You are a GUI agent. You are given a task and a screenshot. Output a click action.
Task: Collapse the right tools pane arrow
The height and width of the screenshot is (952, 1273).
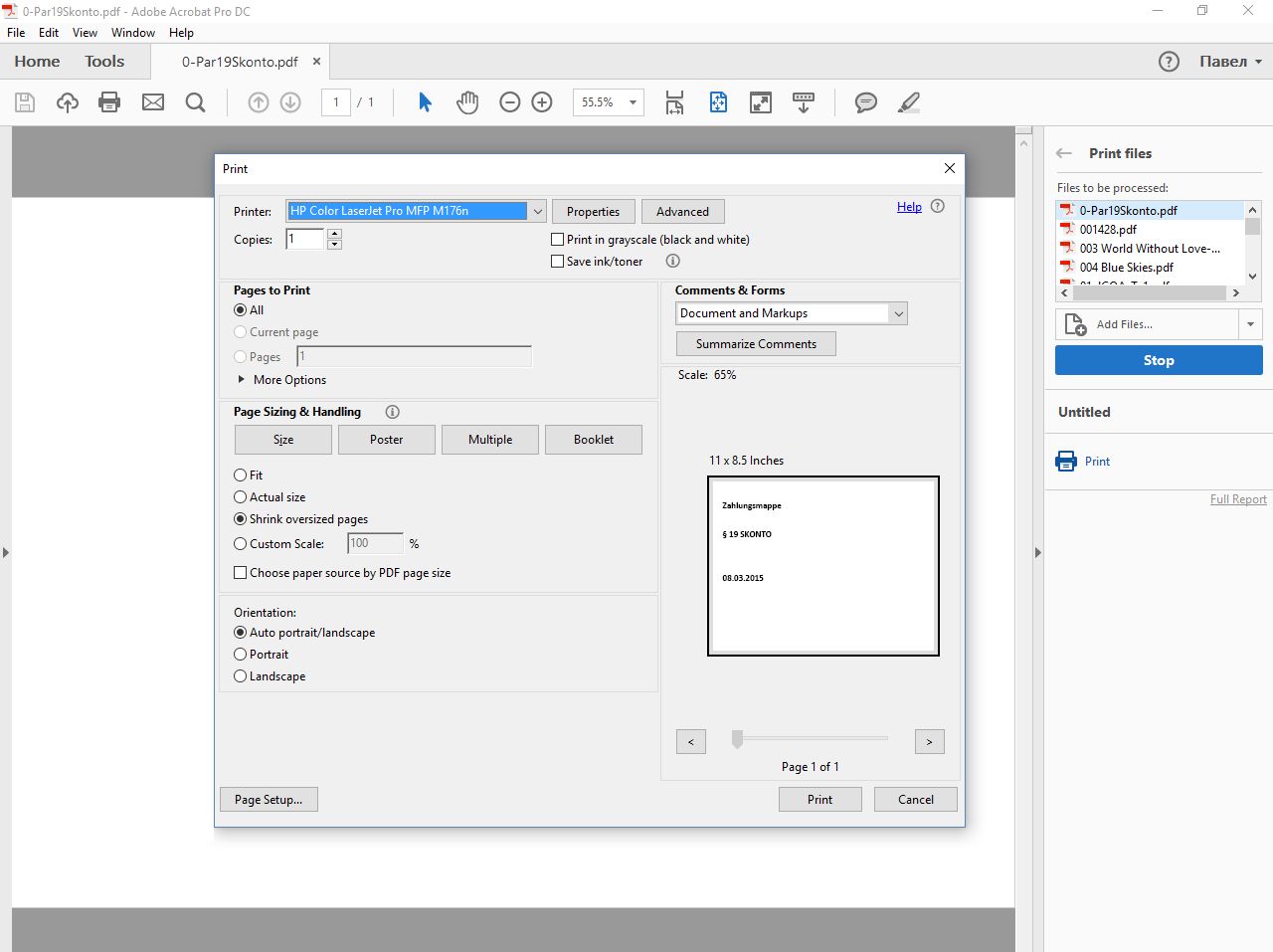tap(1037, 552)
